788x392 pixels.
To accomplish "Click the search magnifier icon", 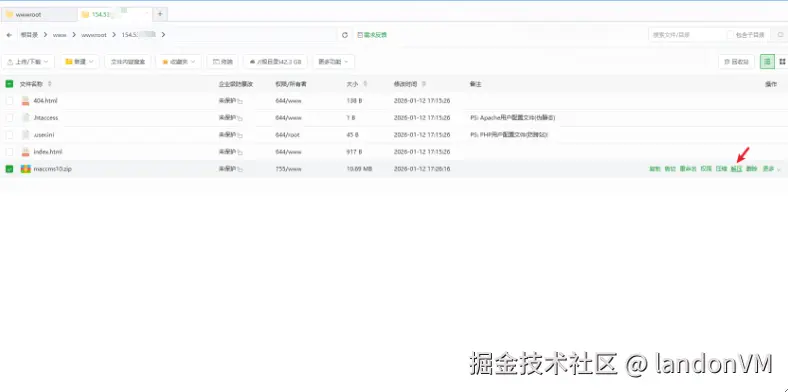I will (780, 35).
